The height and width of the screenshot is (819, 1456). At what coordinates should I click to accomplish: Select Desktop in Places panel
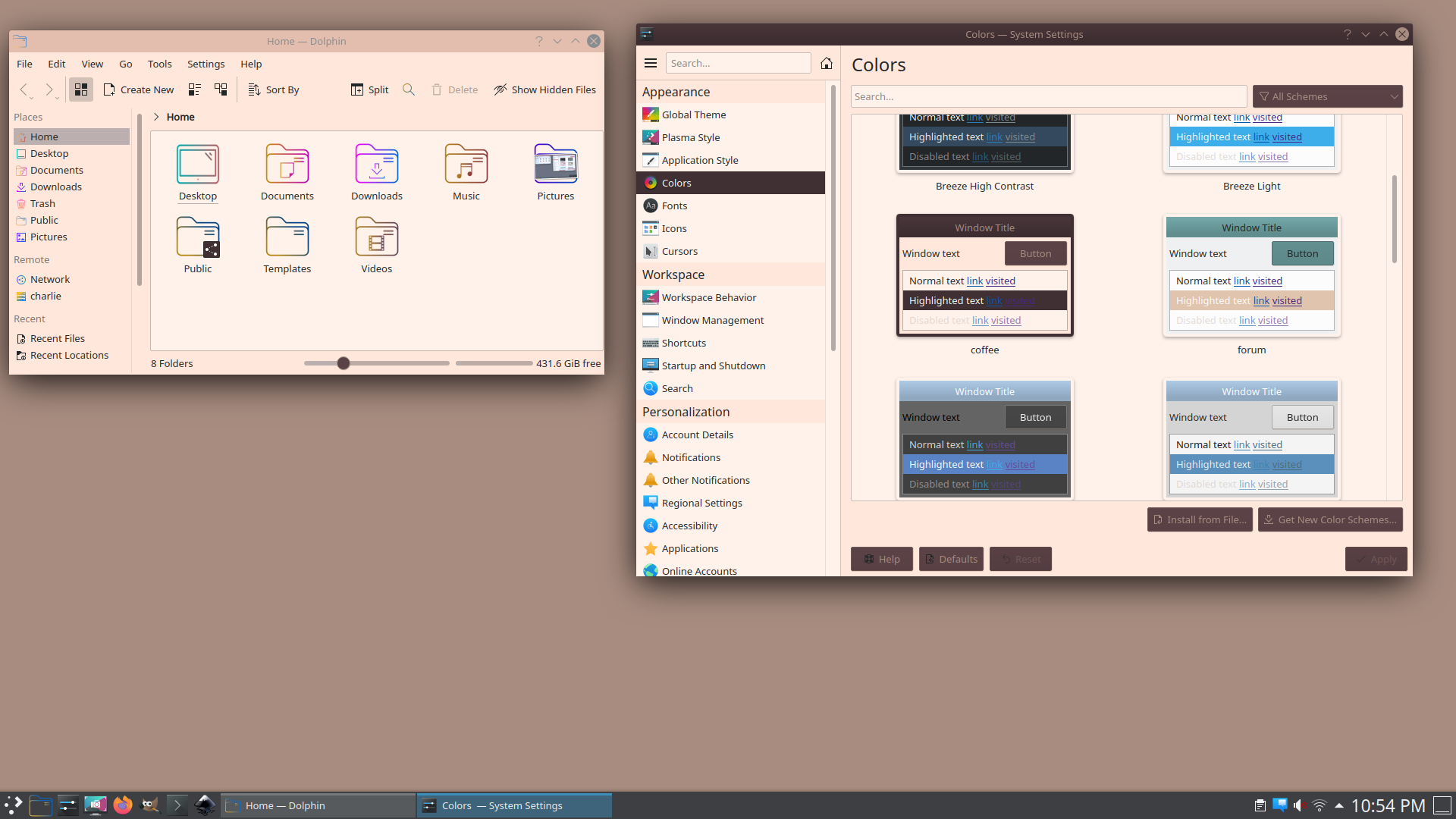tap(71, 153)
